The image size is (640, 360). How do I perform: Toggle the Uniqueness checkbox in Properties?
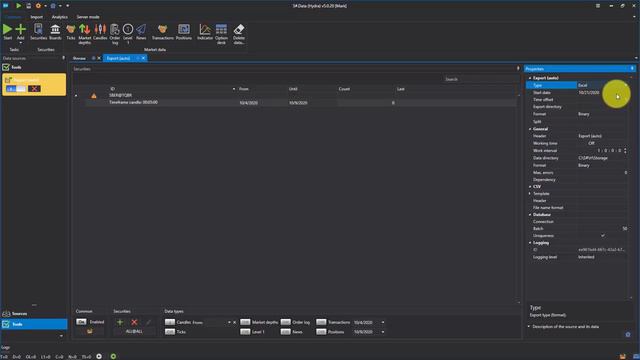(x=602, y=236)
